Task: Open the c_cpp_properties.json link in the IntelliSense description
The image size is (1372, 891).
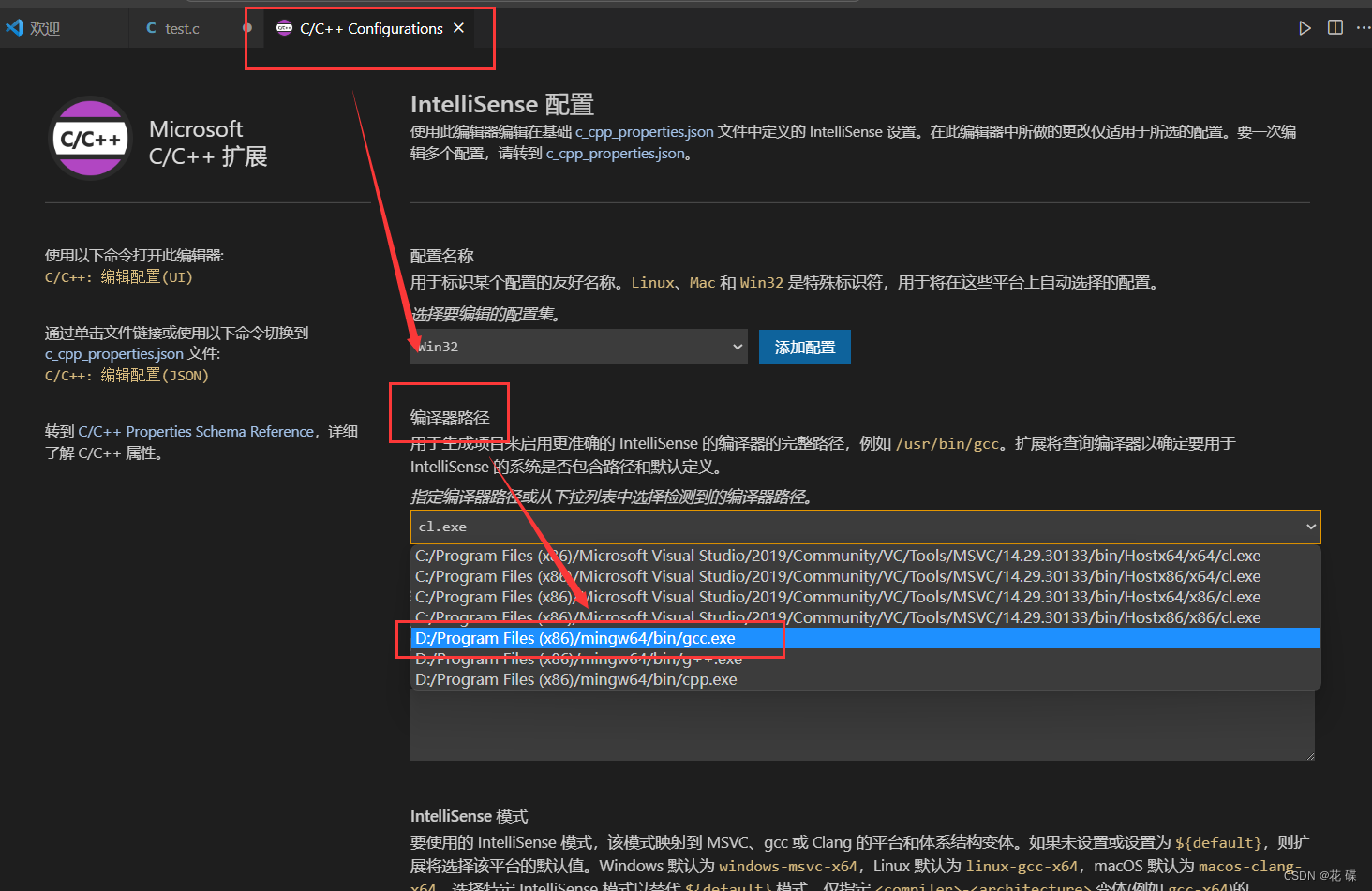Action: (645, 132)
